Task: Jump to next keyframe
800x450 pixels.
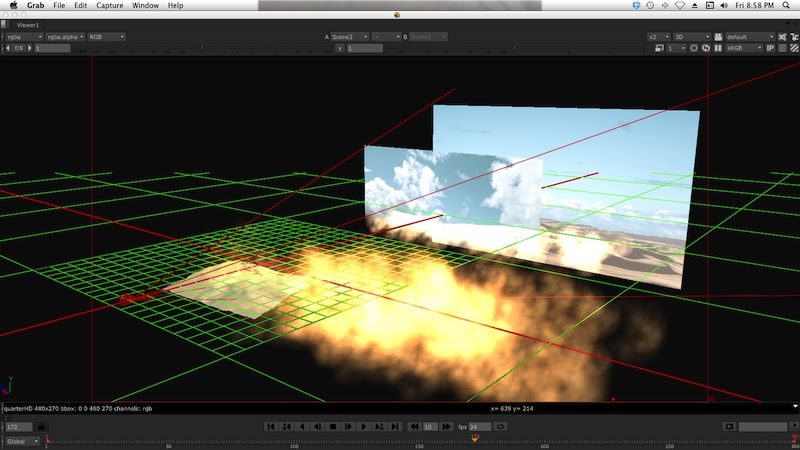Action: [x=379, y=427]
